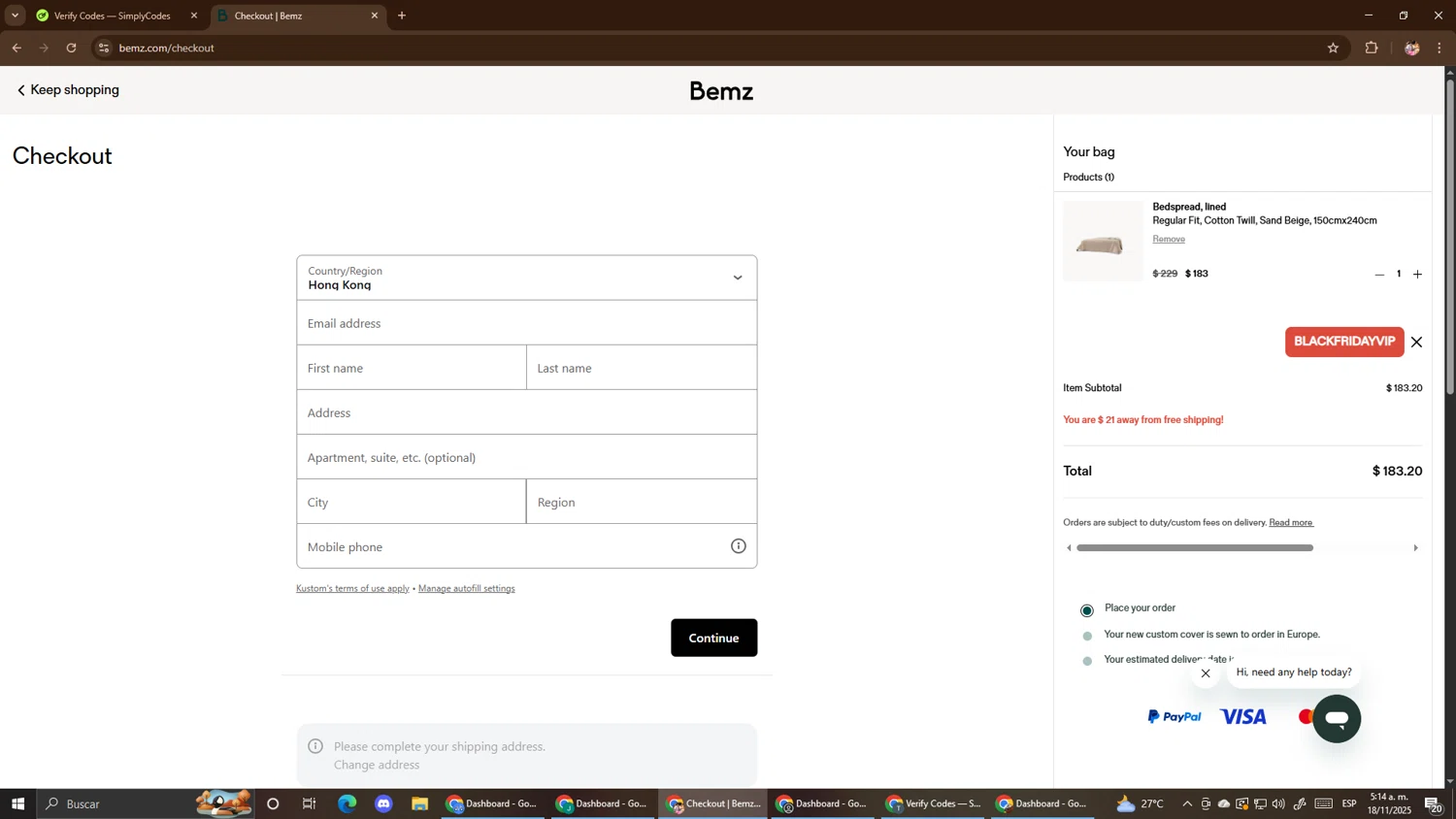Open Task View in the taskbar
Image resolution: width=1456 pixels, height=819 pixels.
(x=310, y=803)
